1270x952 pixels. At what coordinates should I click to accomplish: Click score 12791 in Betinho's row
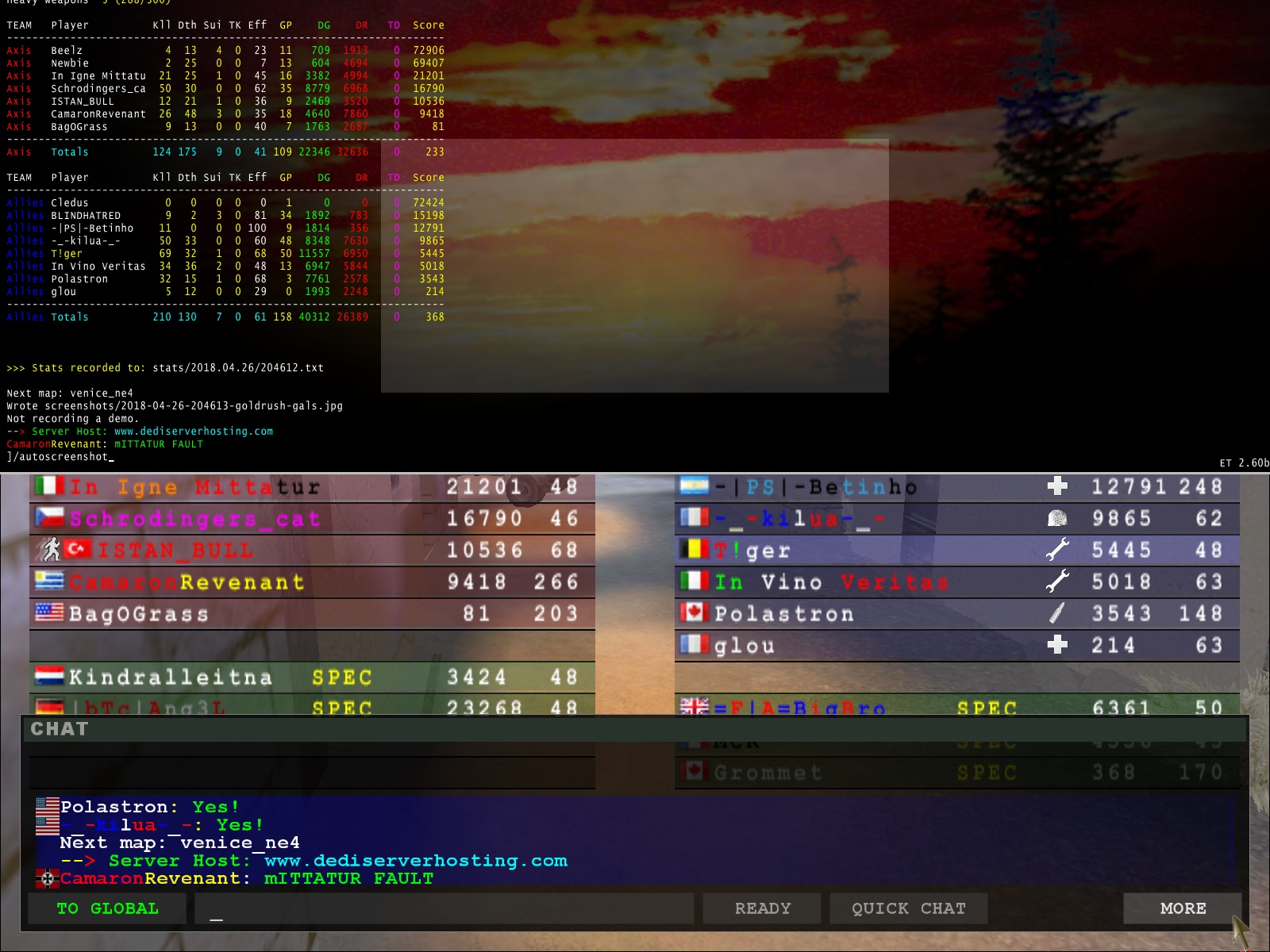tap(1130, 486)
